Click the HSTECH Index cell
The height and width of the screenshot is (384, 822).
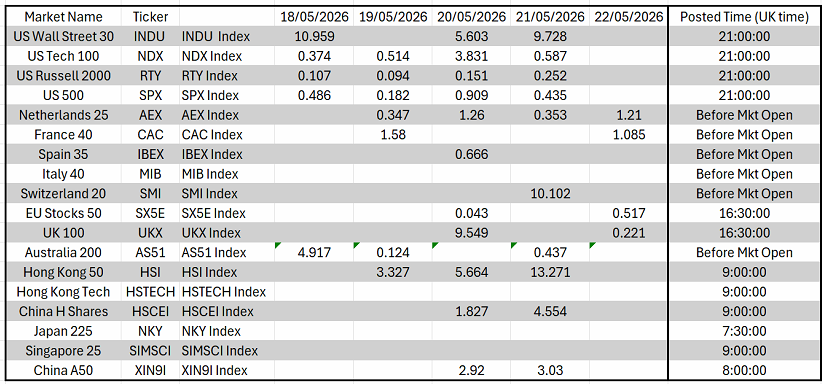[227, 292]
